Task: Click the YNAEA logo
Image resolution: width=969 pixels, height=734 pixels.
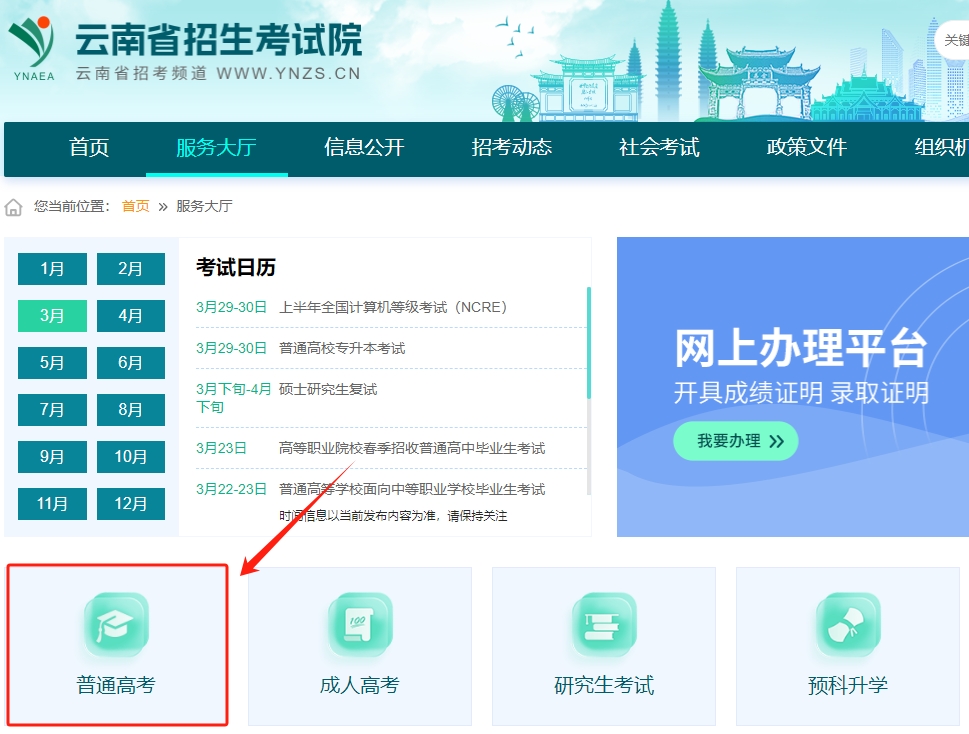Action: coord(33,45)
